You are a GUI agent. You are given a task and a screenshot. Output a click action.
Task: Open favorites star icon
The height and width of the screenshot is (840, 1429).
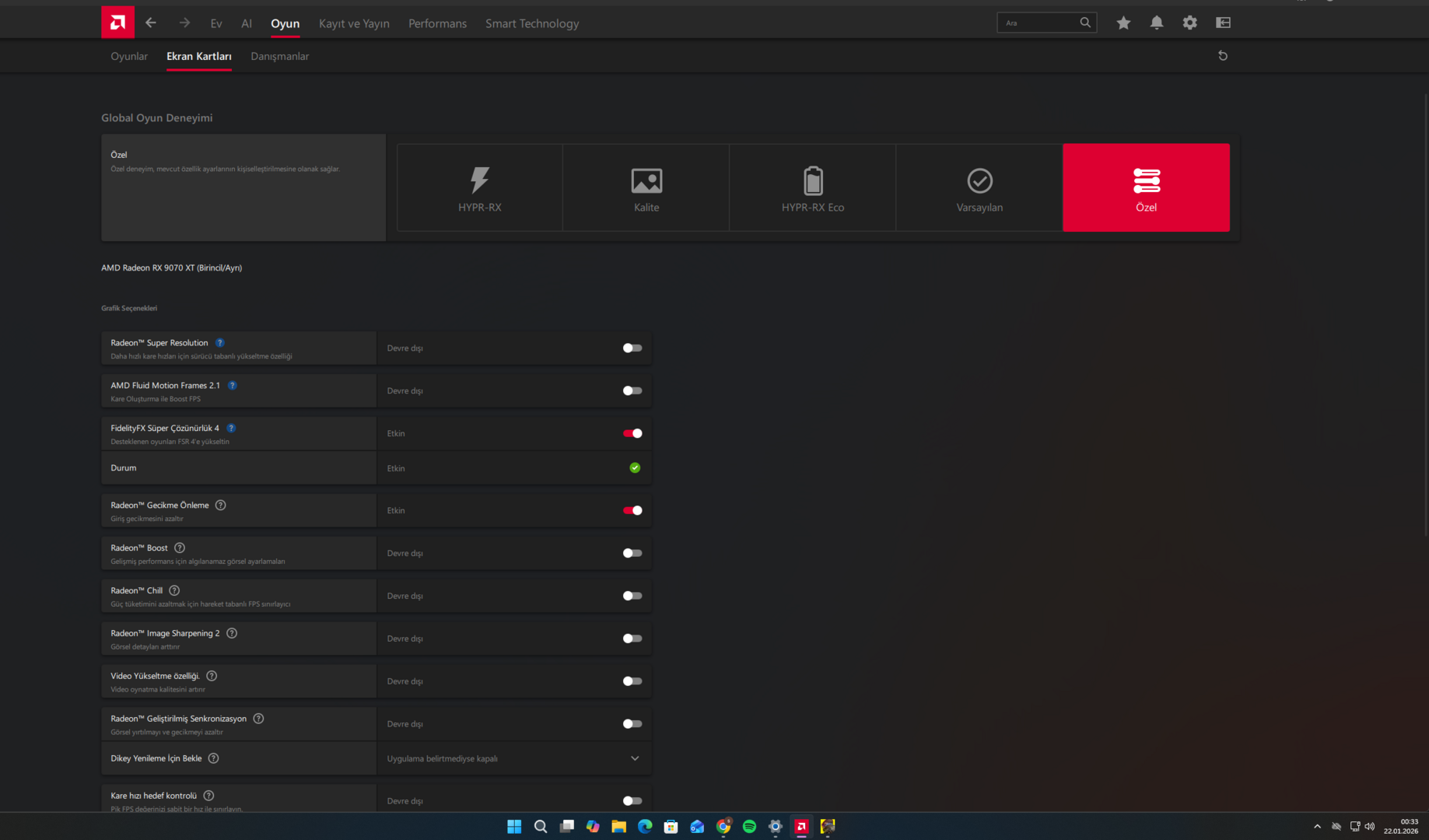pyautogui.click(x=1123, y=23)
